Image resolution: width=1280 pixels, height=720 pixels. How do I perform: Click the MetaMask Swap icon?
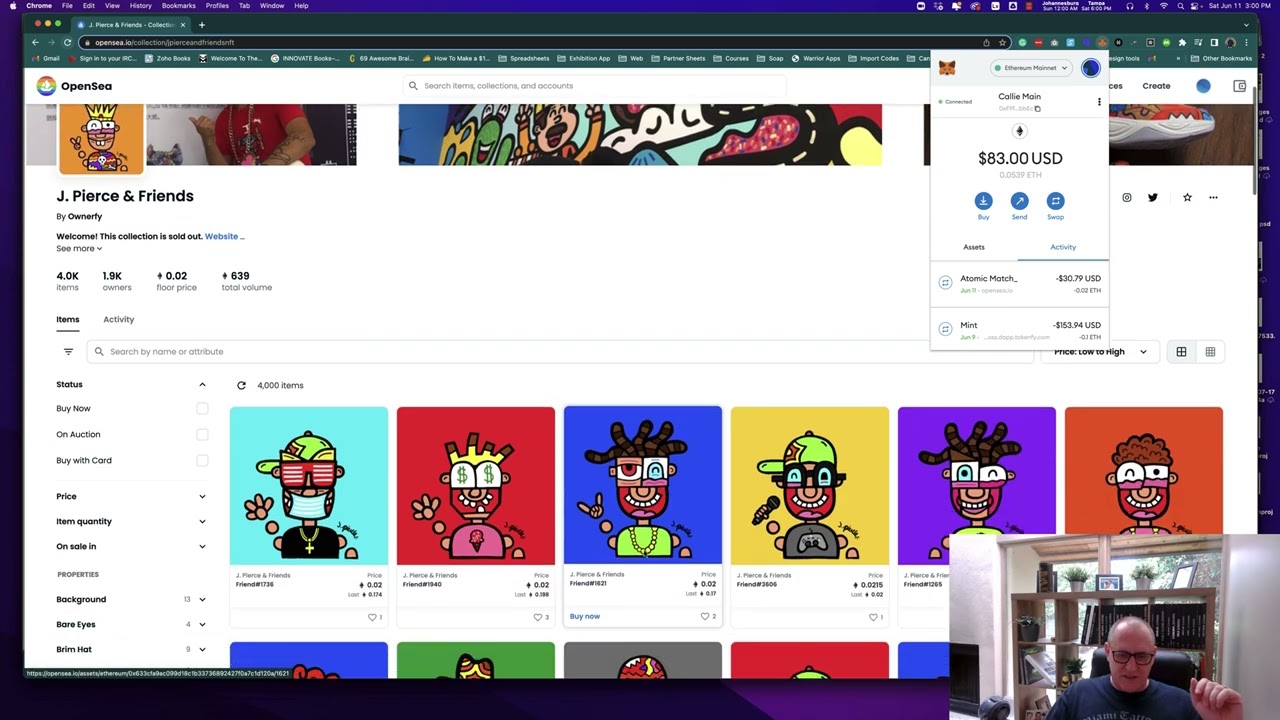click(x=1055, y=201)
